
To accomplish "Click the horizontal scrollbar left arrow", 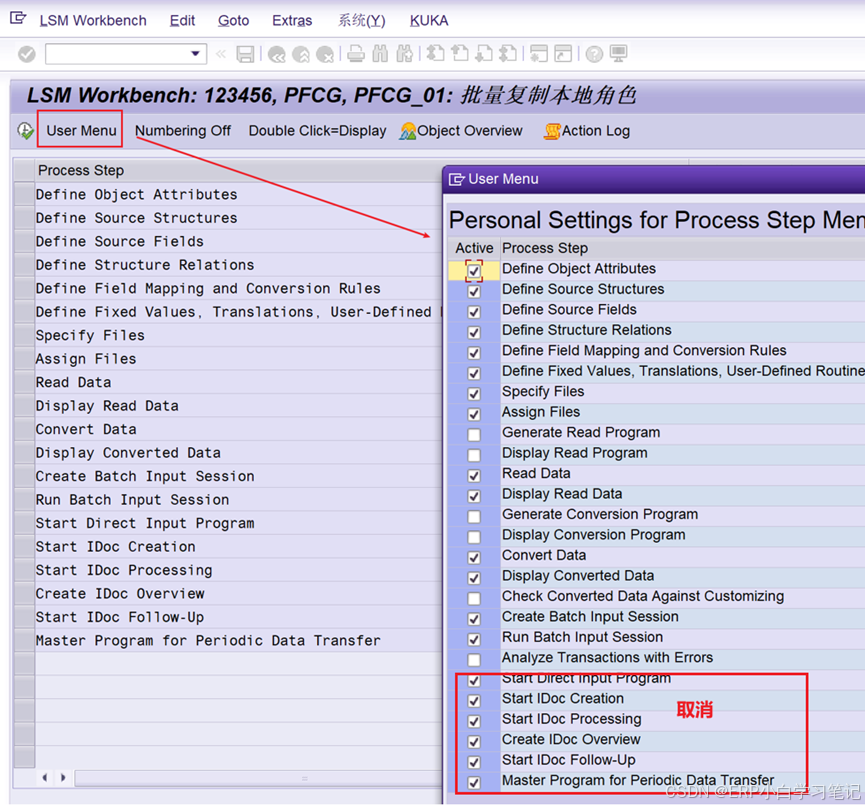I will click(45, 778).
